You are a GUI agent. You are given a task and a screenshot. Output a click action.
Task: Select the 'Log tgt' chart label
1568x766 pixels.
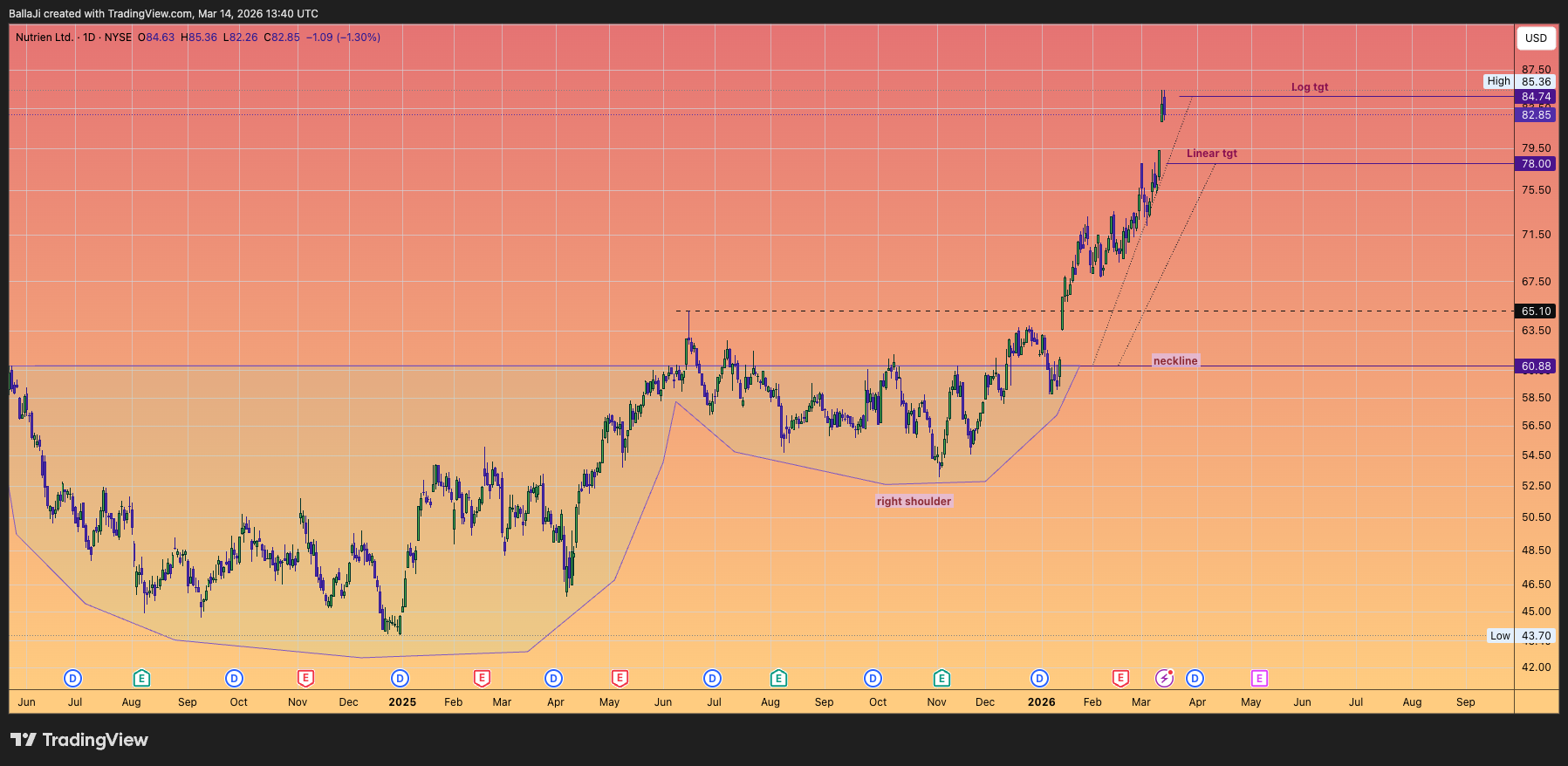click(x=1310, y=87)
